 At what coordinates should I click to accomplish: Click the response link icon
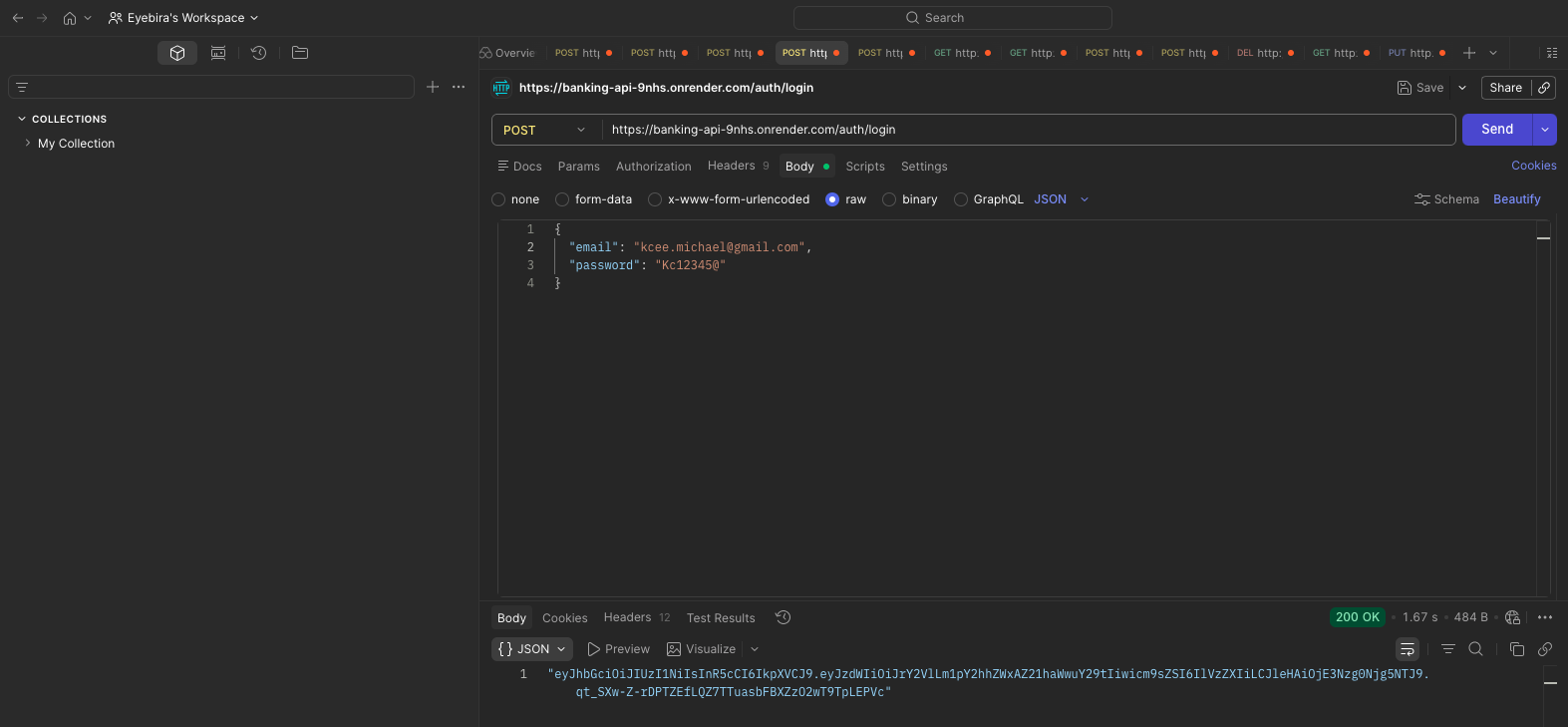[x=1545, y=649]
